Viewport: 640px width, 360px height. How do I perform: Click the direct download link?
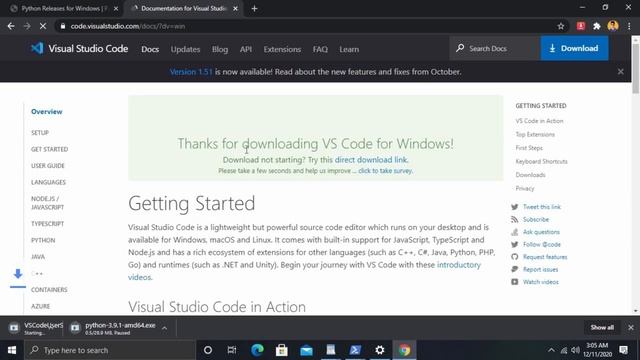point(371,160)
